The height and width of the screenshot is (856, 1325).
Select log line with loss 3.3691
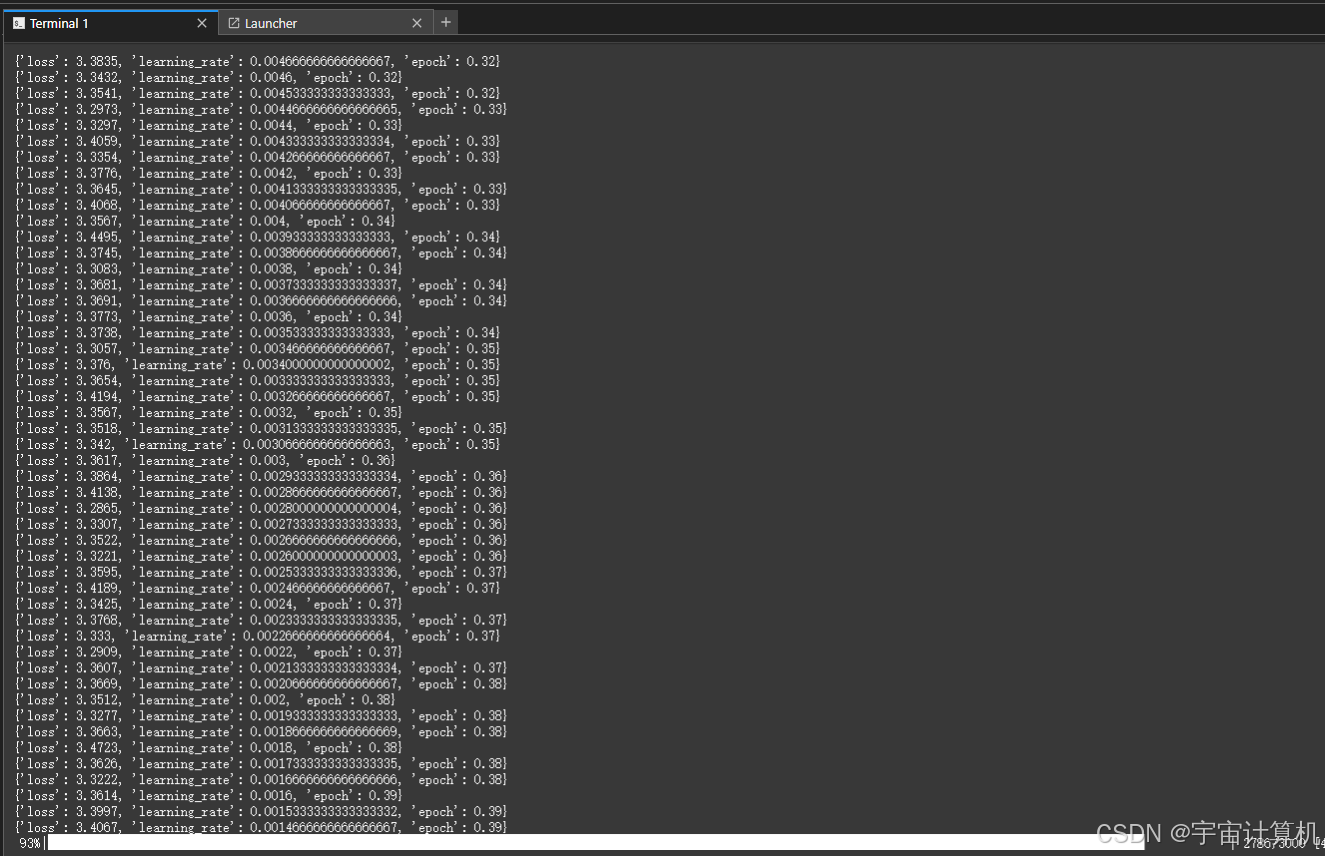point(262,301)
